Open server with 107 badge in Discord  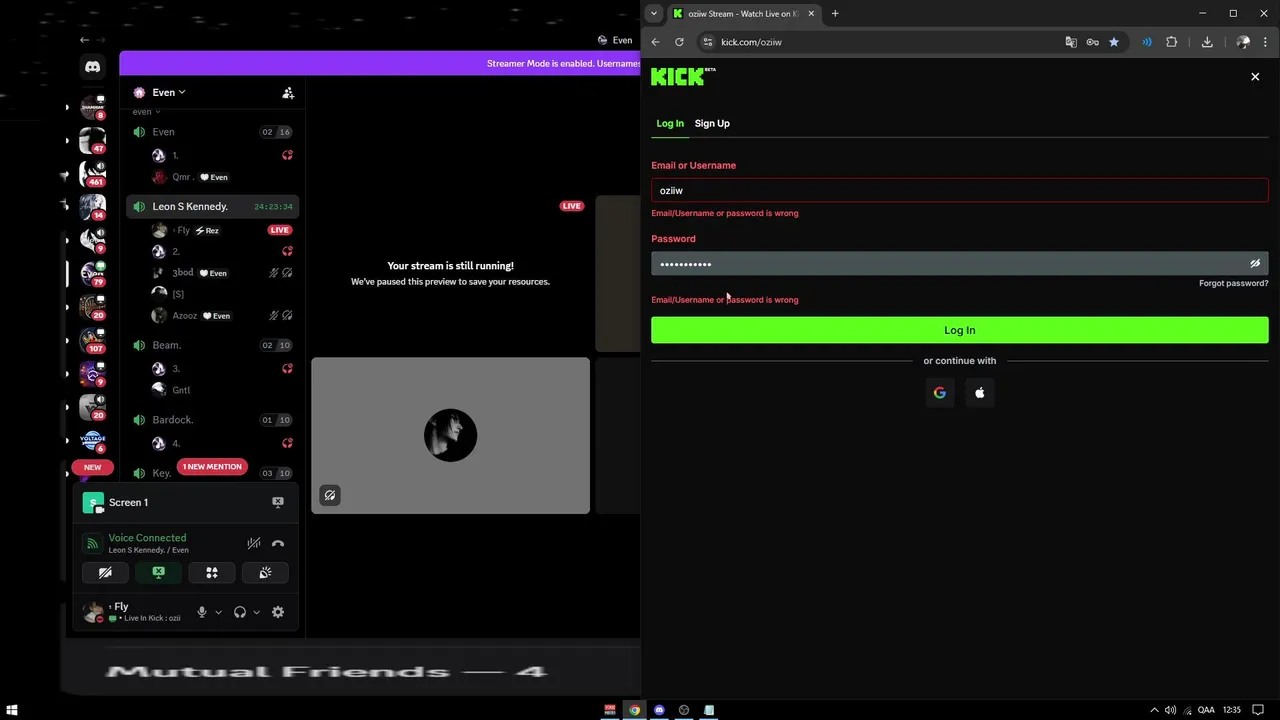pyautogui.click(x=93, y=340)
